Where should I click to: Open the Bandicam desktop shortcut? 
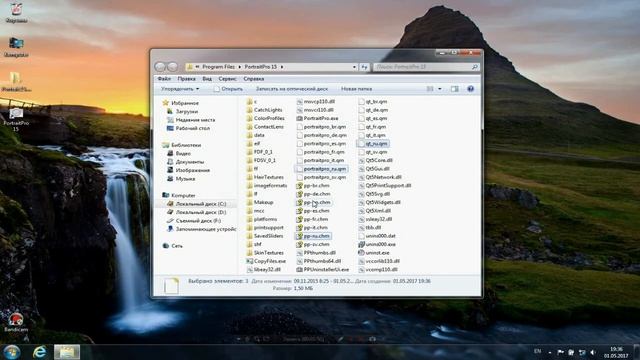pos(16,322)
